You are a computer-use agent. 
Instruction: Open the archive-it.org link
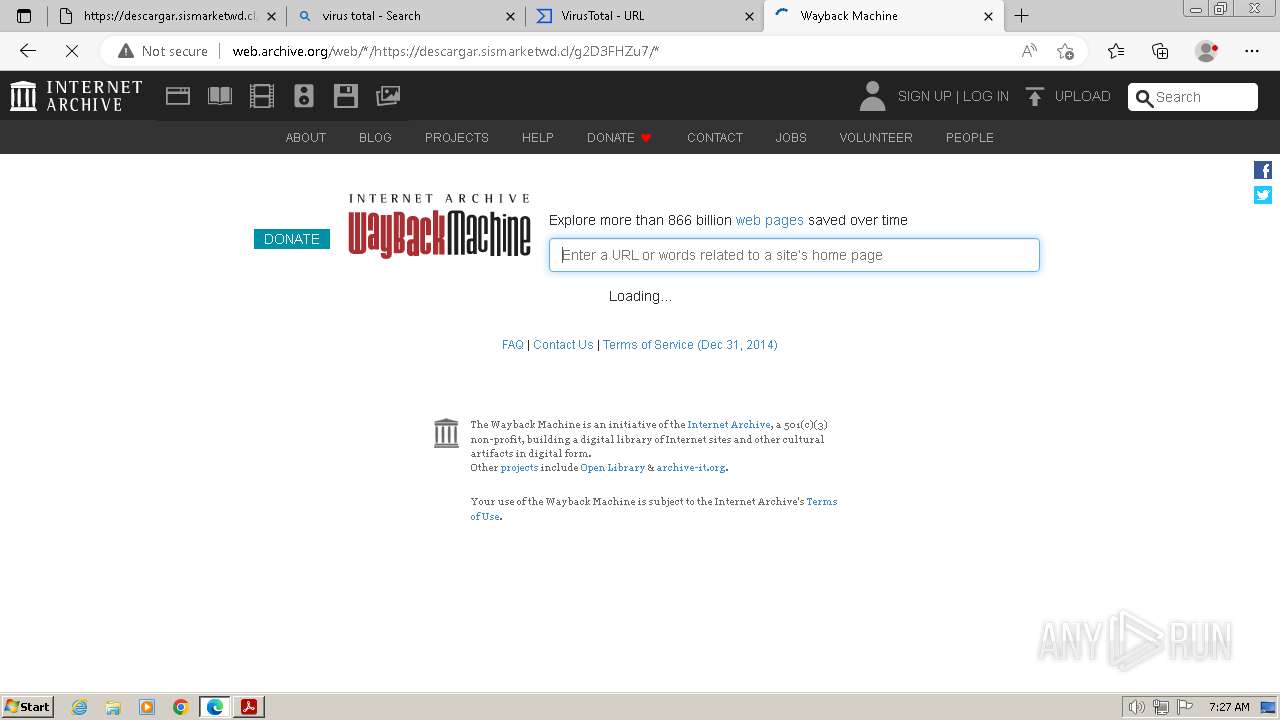[691, 468]
